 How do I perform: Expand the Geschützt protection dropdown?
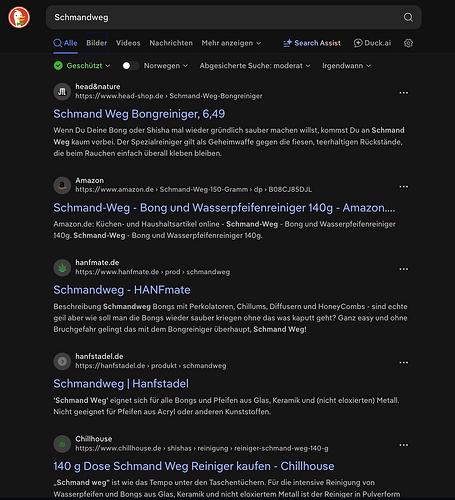[82, 66]
